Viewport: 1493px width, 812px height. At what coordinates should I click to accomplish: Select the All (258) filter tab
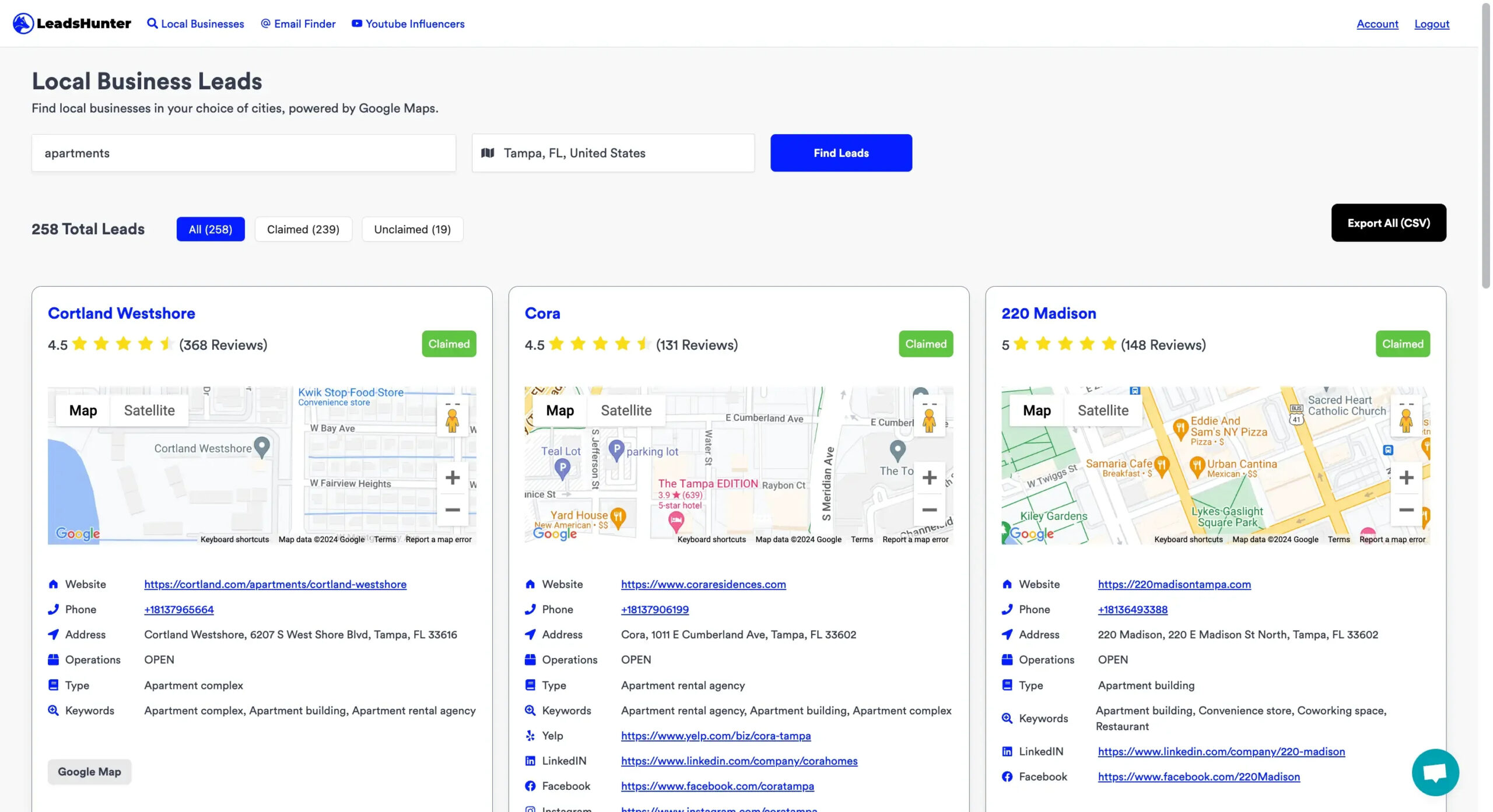click(210, 228)
